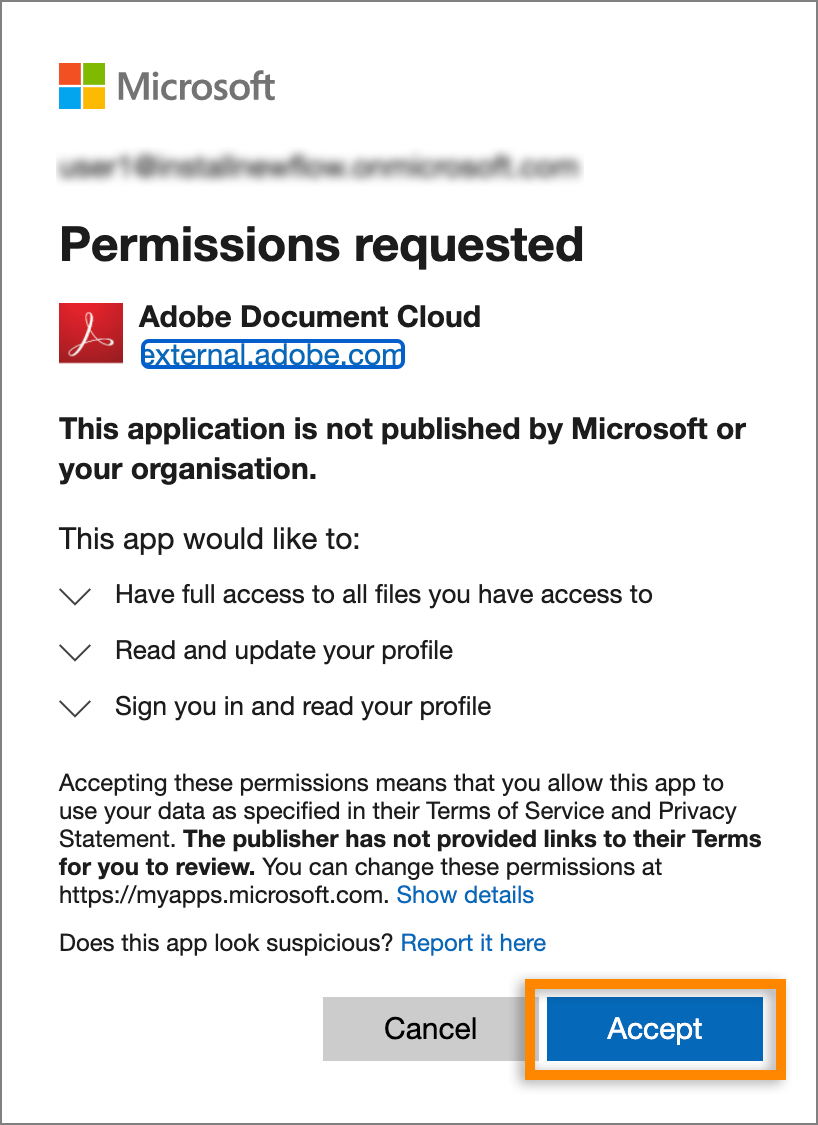The image size is (818, 1125).
Task: Click 'Have full access to all files' text
Action: (384, 595)
